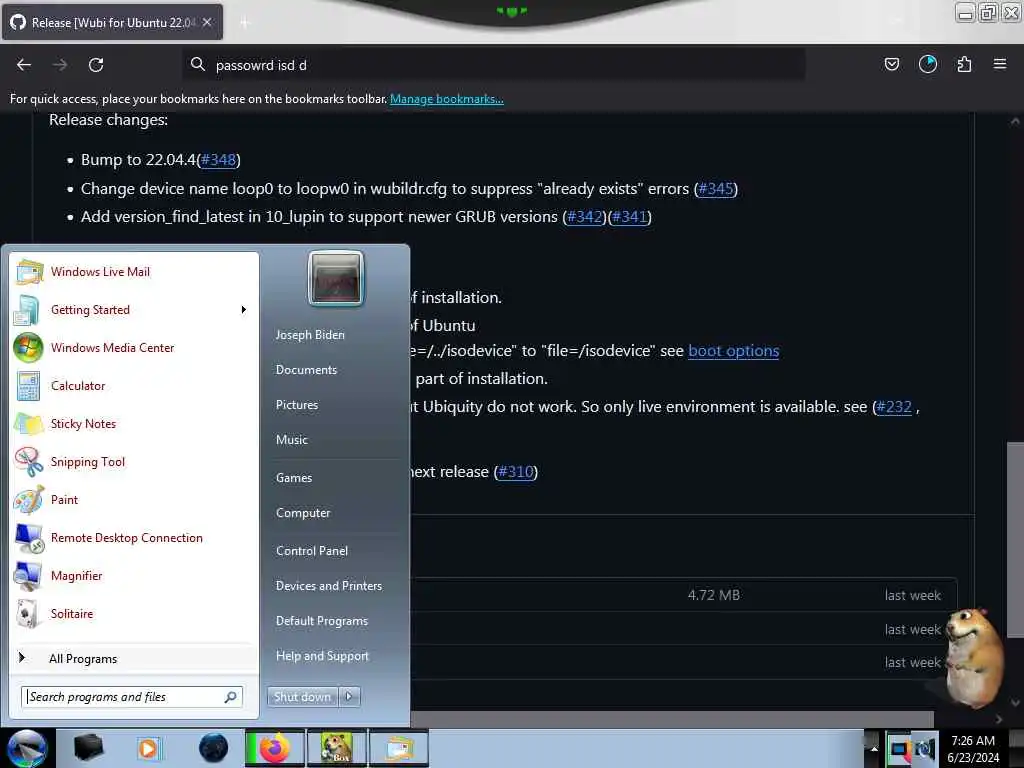Viewport: 1024px width, 768px height.
Task: Open Windows Live Mail from Start menu
Action: (101, 272)
